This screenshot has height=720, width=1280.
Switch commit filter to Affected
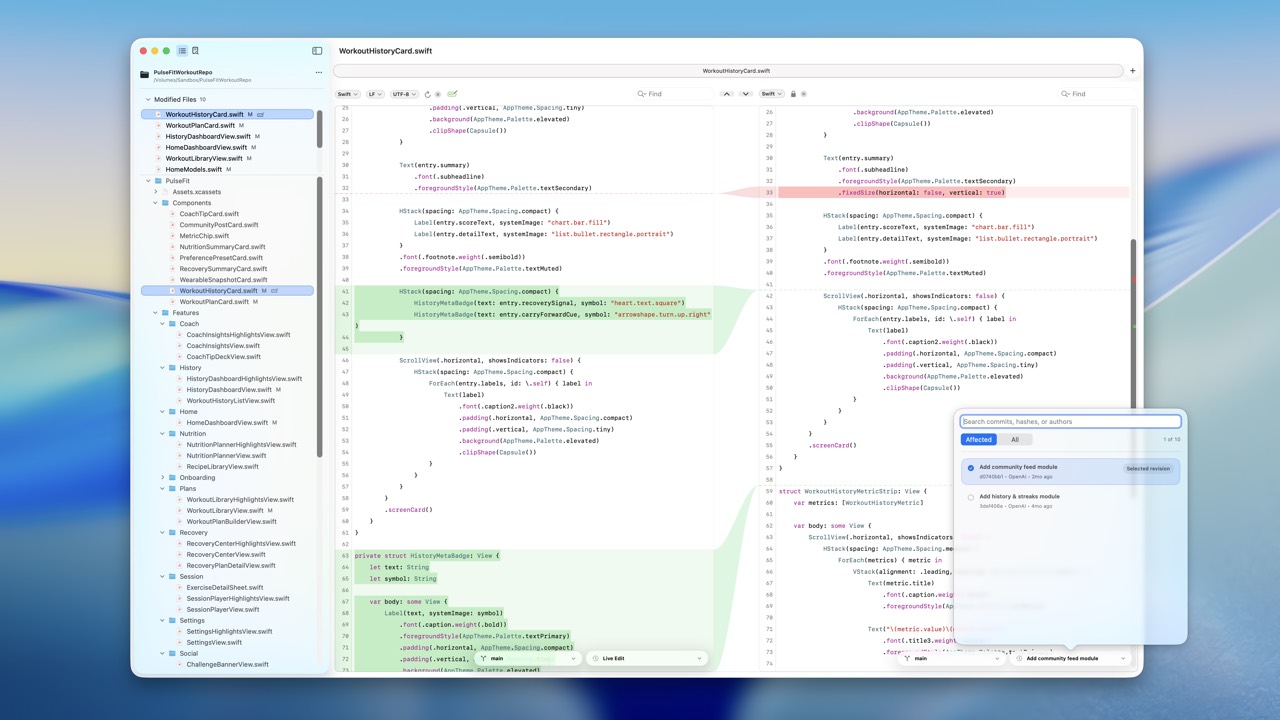(x=979, y=440)
